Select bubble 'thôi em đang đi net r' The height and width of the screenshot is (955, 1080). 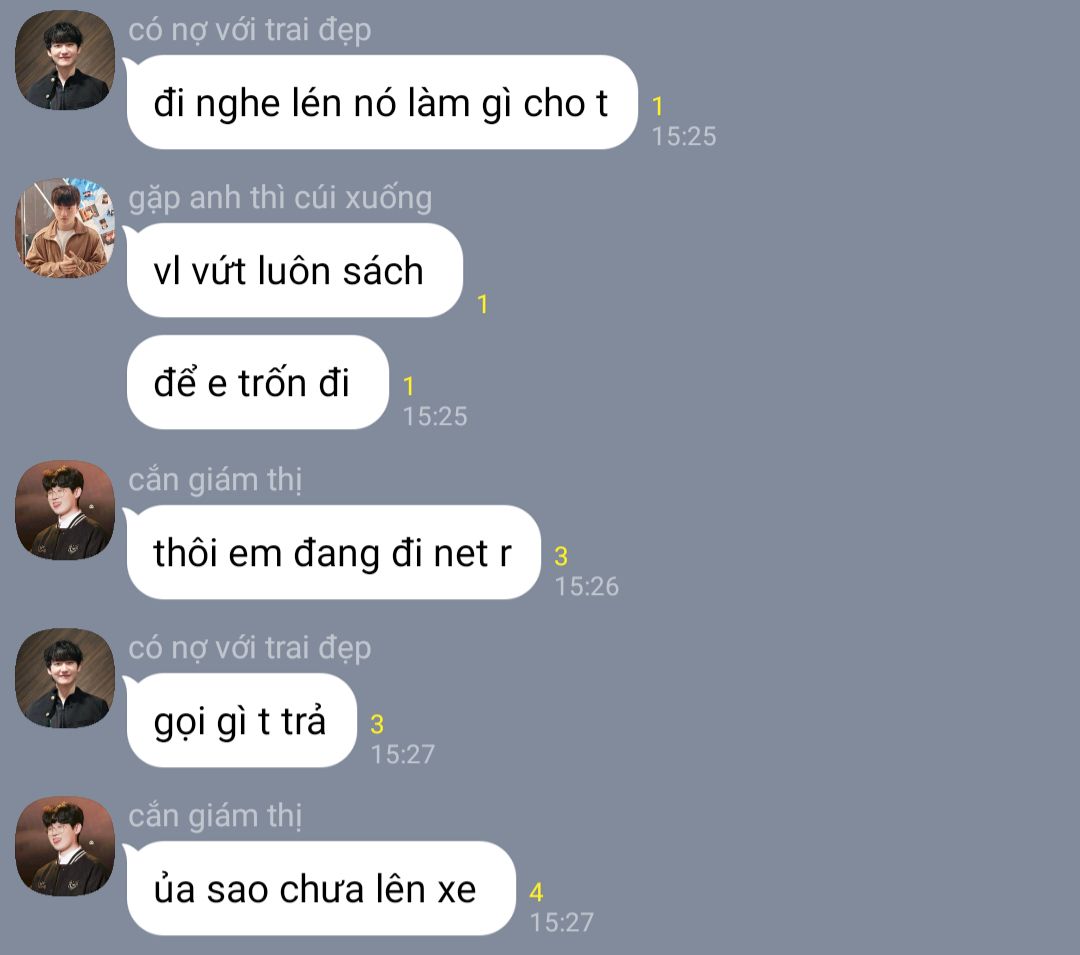(333, 552)
